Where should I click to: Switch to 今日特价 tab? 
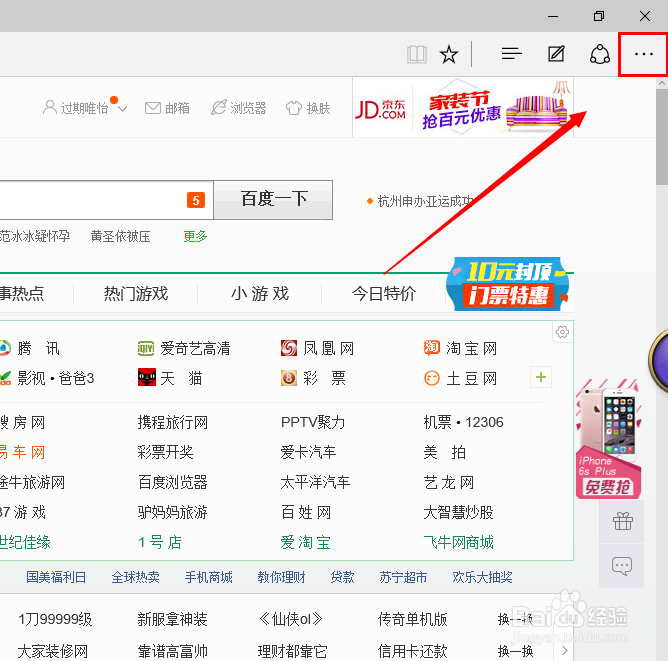[x=383, y=294]
